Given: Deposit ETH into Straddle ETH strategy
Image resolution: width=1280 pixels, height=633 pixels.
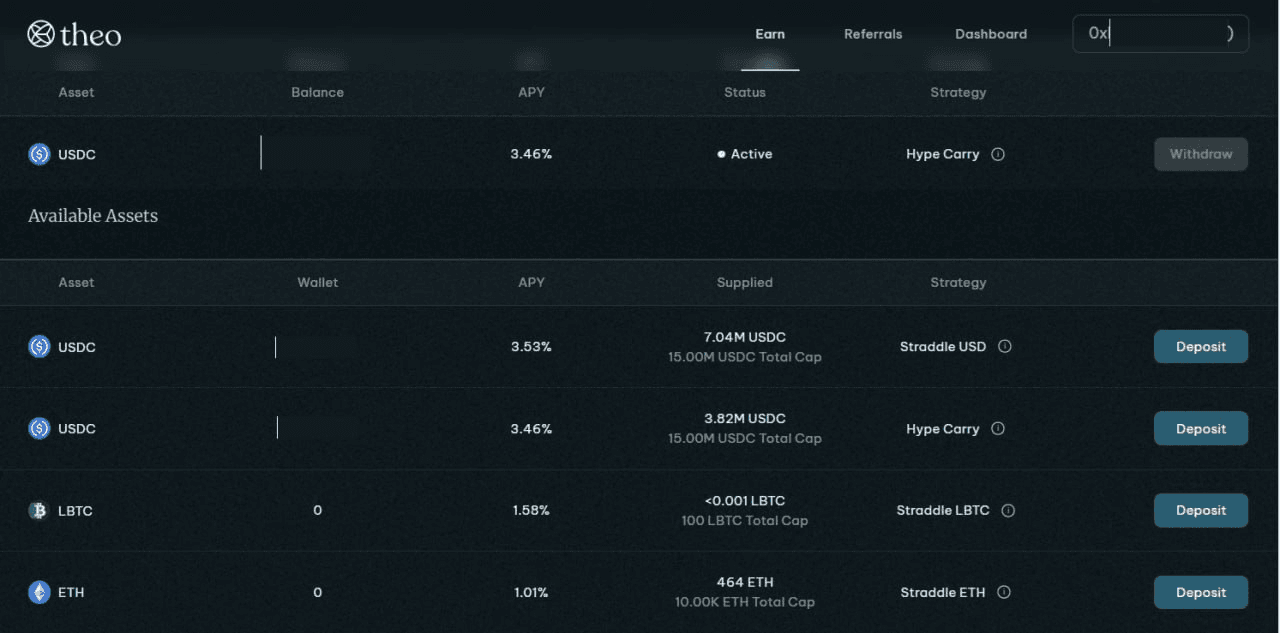Looking at the screenshot, I should tap(1201, 592).
